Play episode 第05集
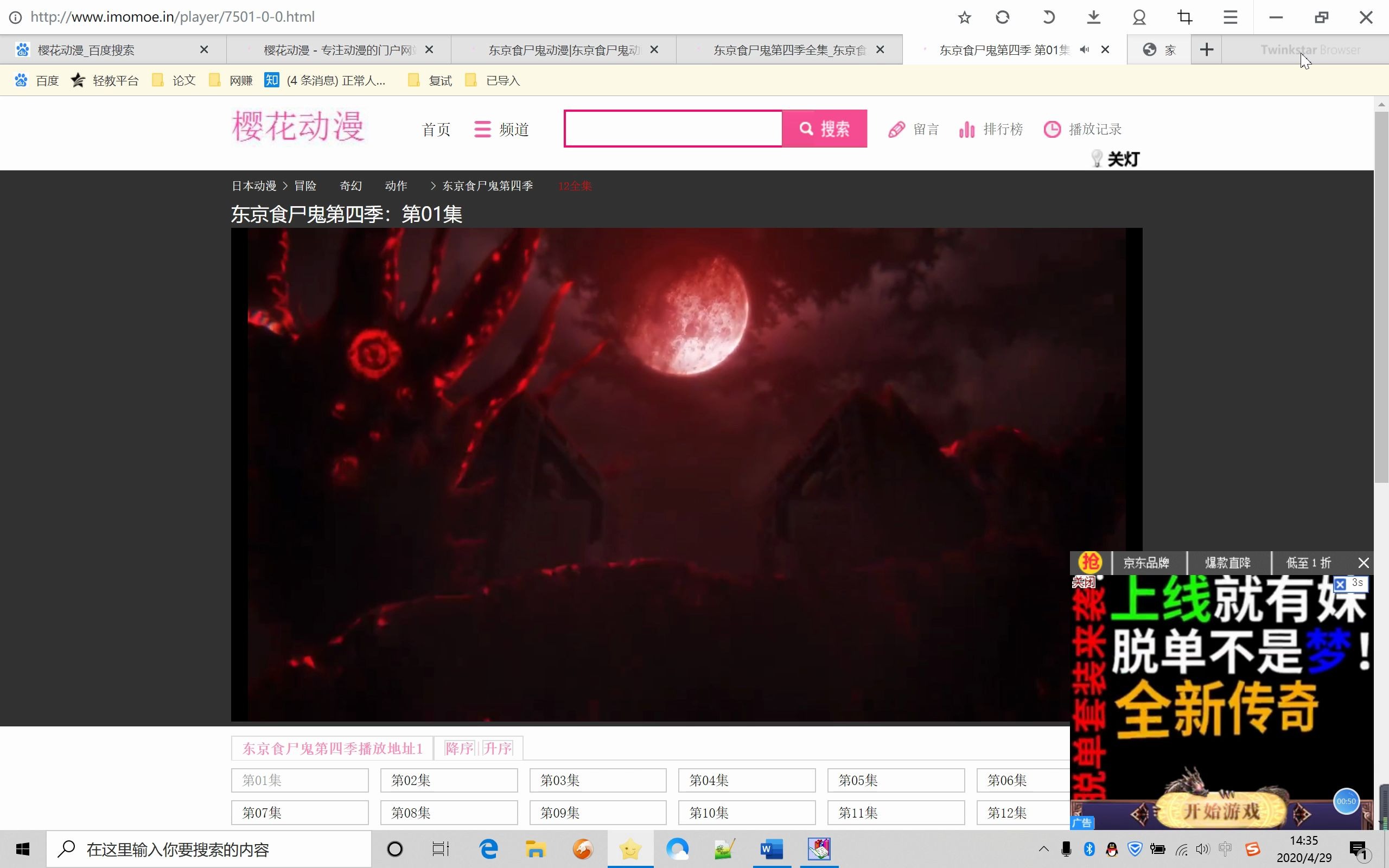 [x=896, y=780]
